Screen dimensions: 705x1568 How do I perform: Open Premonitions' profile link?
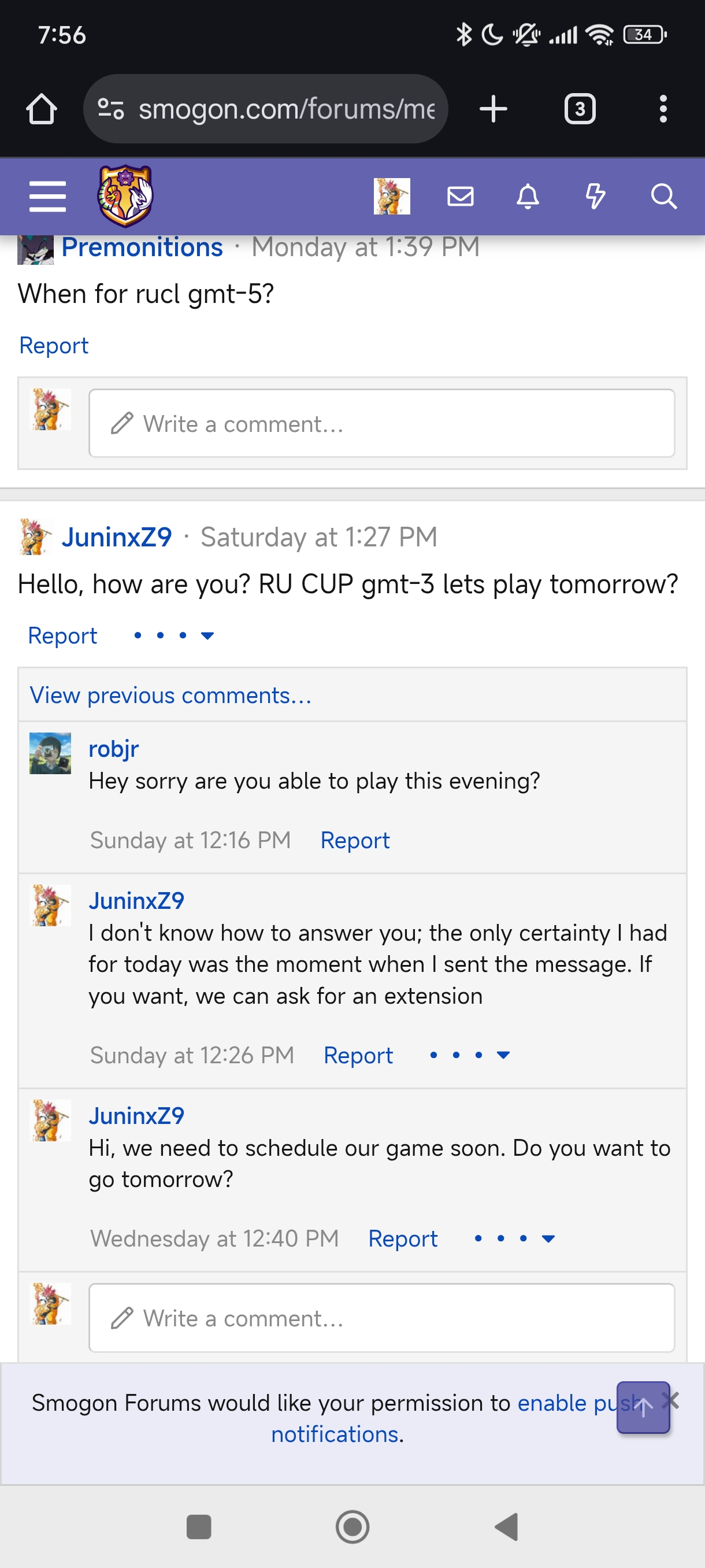(142, 247)
